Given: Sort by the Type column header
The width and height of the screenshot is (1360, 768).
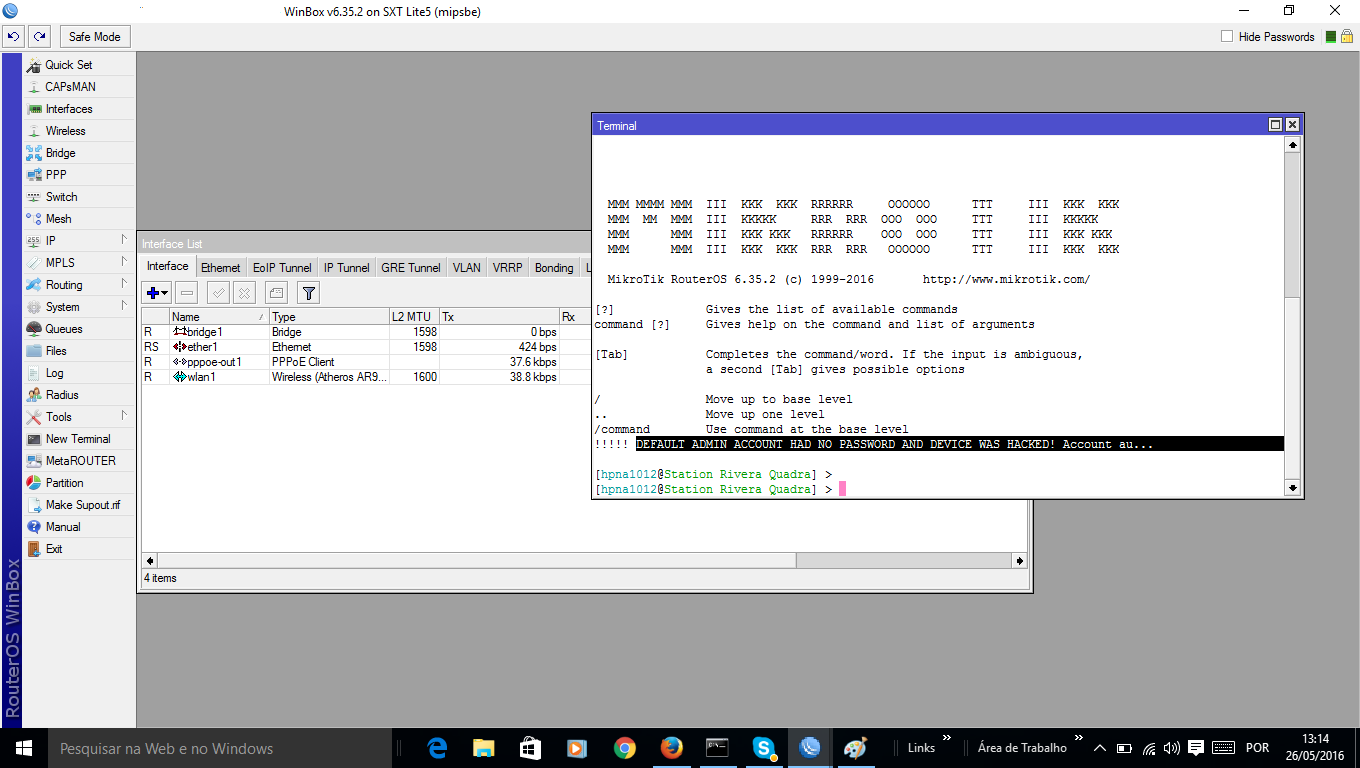Looking at the screenshot, I should tap(329, 317).
